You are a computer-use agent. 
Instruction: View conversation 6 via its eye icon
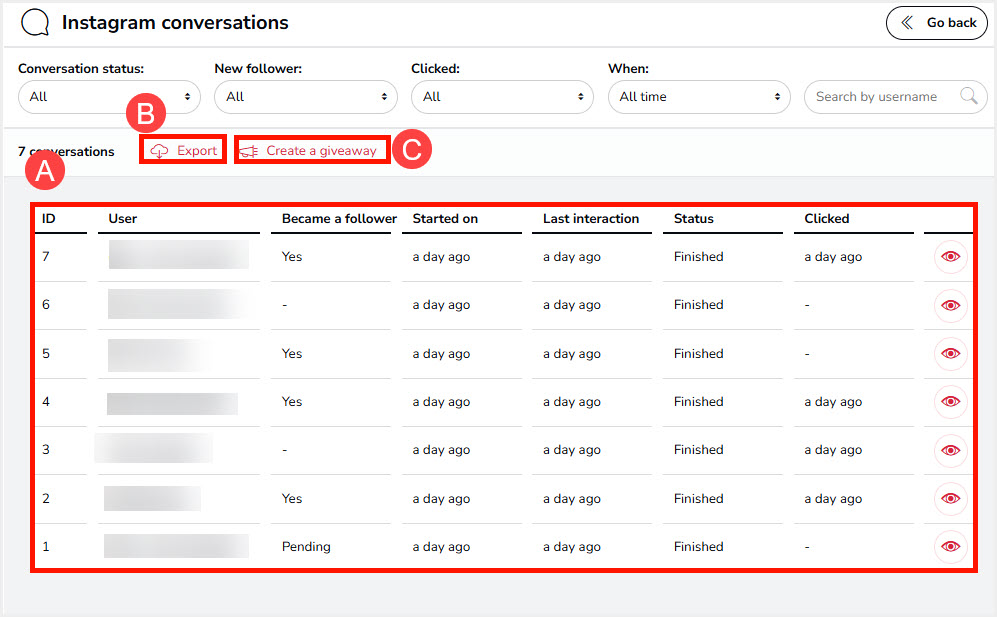pyautogui.click(x=950, y=305)
